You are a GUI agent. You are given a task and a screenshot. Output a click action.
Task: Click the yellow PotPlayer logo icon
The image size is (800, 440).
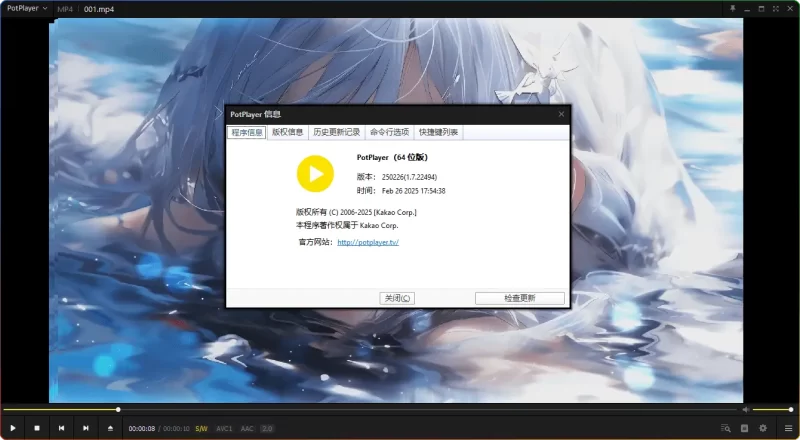[315, 174]
